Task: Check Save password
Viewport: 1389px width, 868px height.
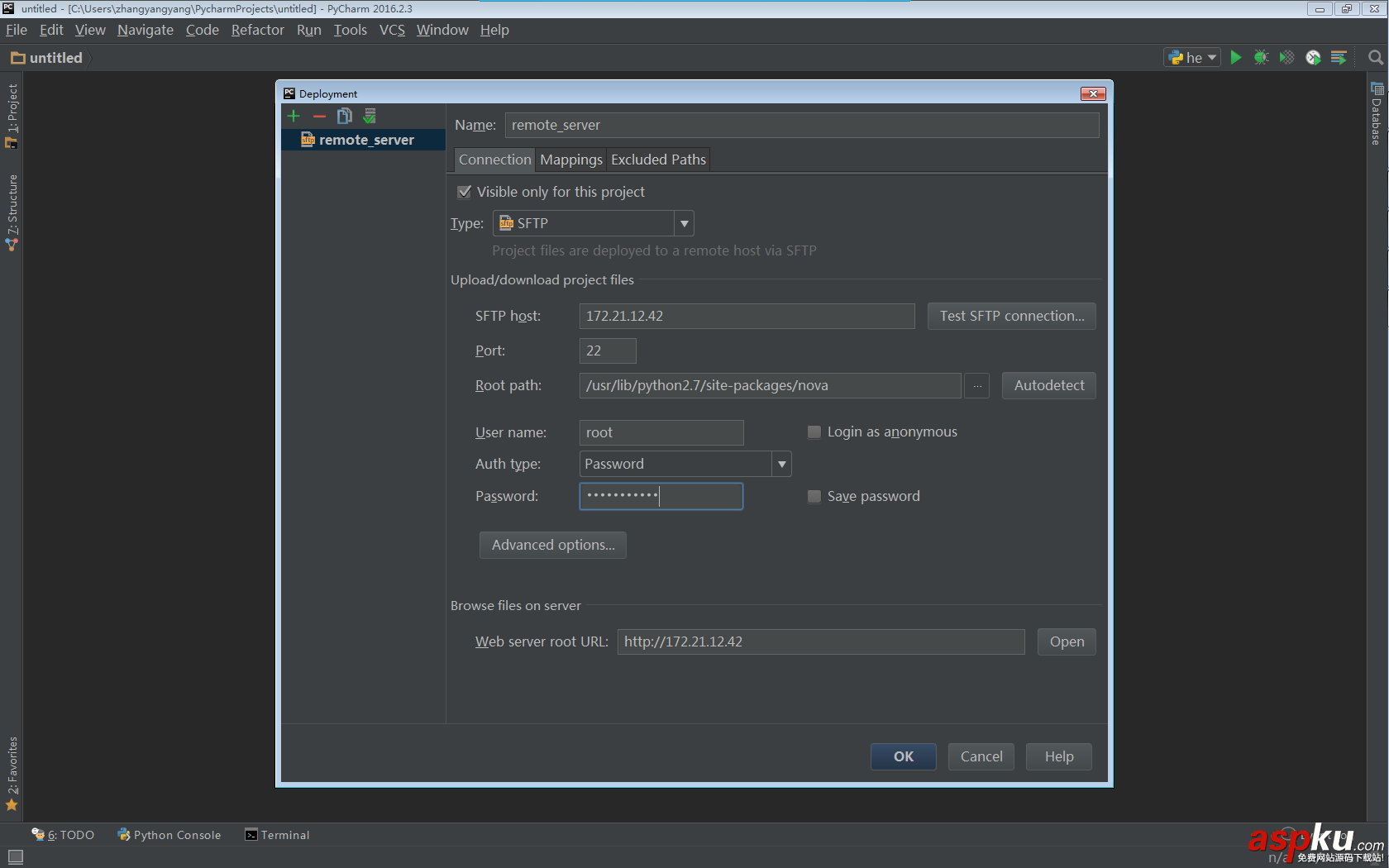Action: (x=814, y=496)
